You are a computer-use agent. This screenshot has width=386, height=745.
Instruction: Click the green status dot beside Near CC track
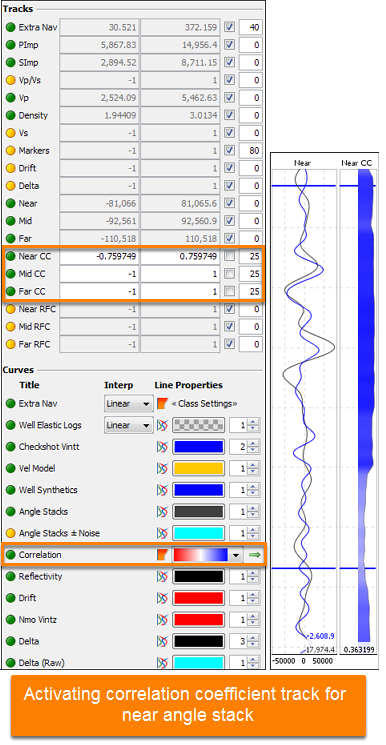10,257
